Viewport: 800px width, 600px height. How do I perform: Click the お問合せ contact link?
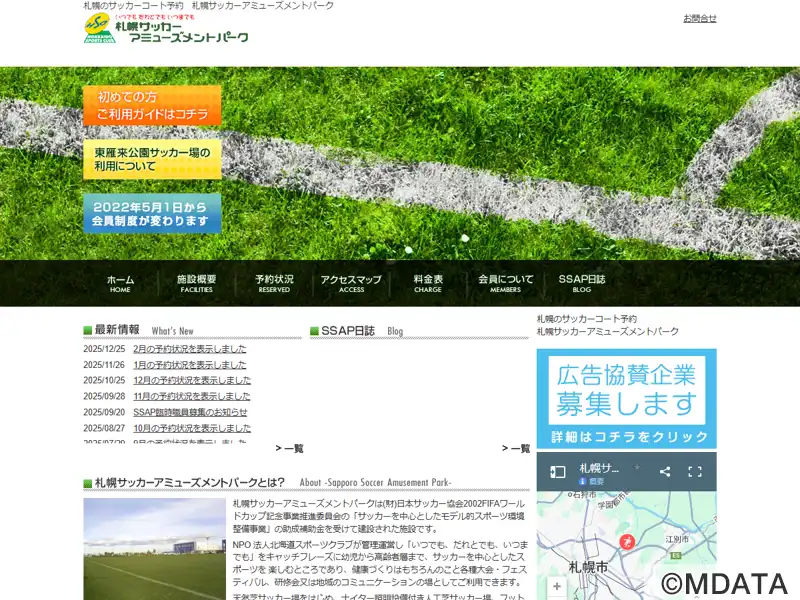point(699,18)
